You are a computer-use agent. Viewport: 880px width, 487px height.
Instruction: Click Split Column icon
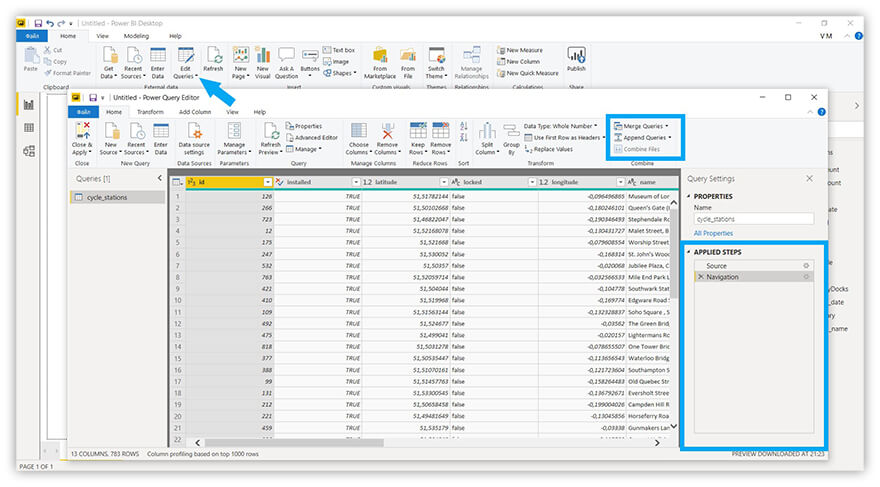[x=487, y=131]
